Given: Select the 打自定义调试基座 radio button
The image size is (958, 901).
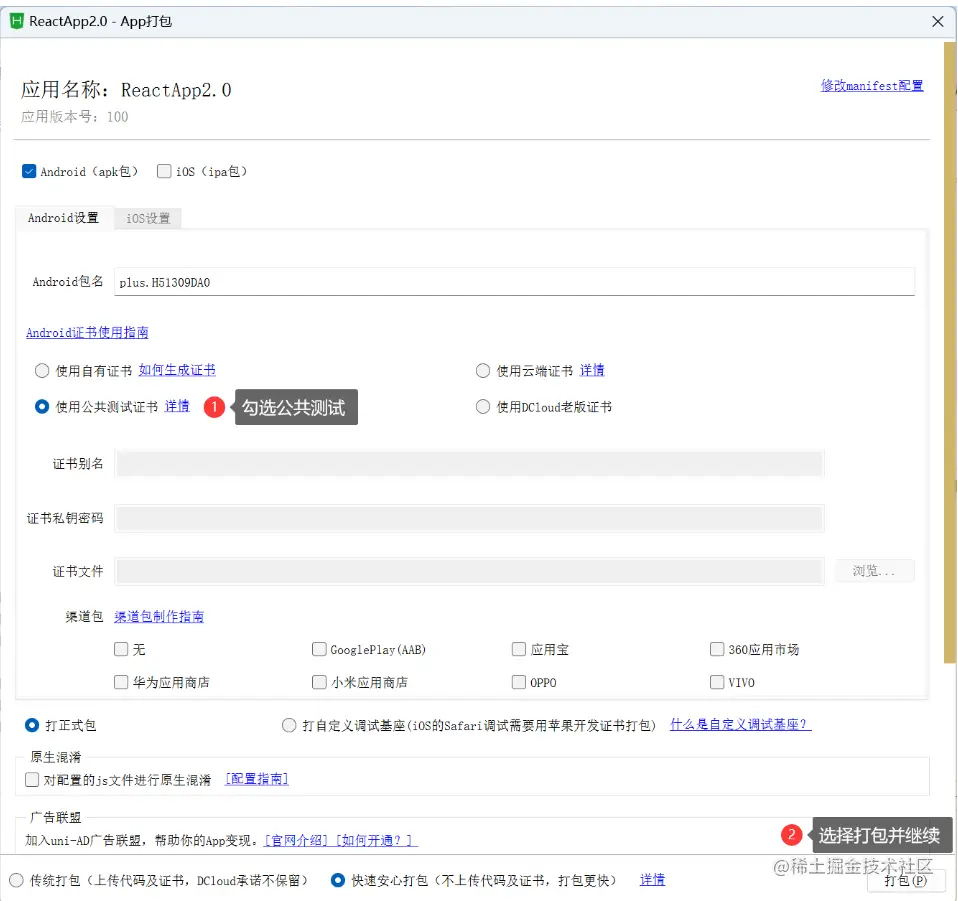Looking at the screenshot, I should 289,725.
